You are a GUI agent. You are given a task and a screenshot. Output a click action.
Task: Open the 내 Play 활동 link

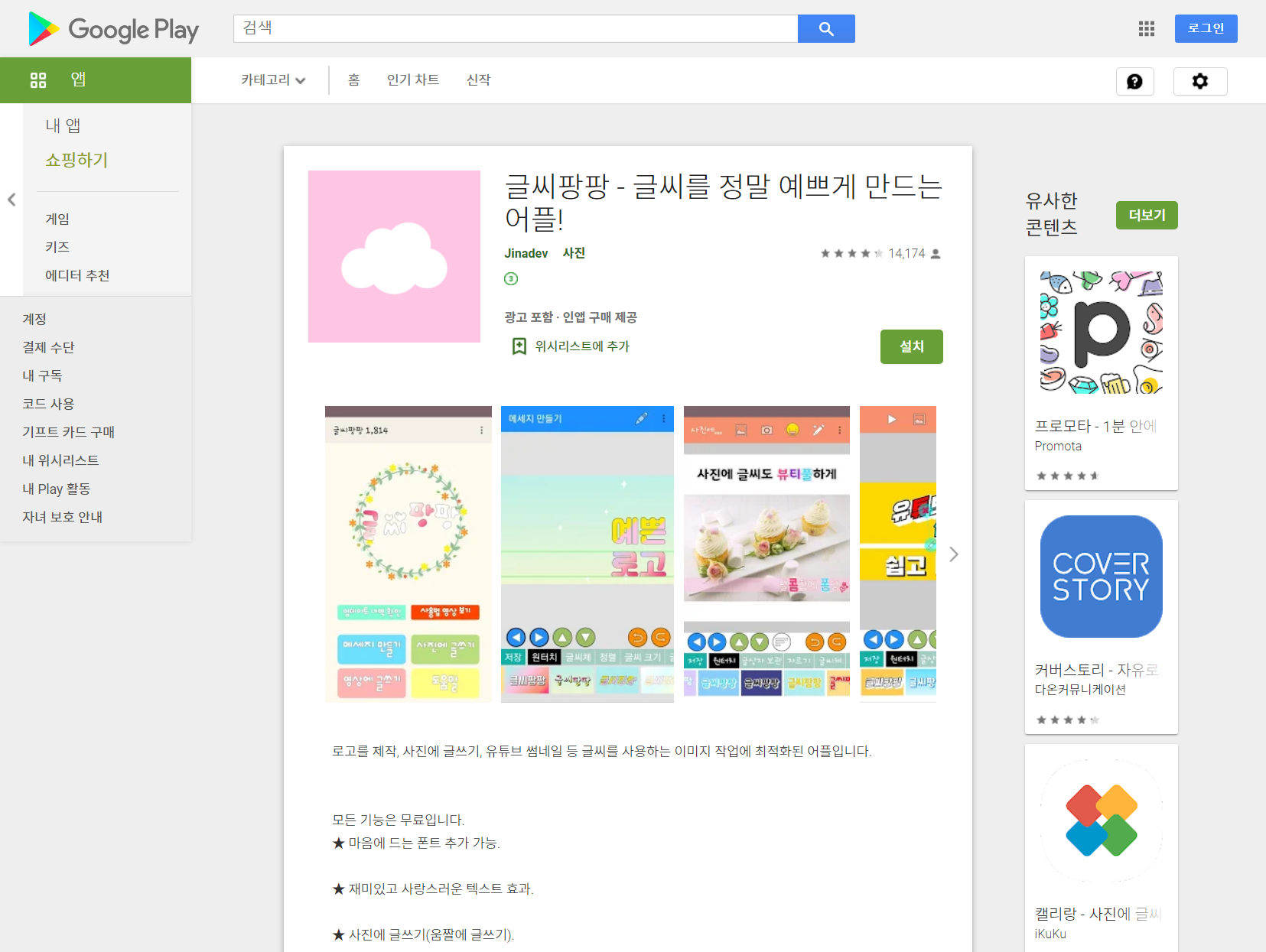click(x=56, y=489)
